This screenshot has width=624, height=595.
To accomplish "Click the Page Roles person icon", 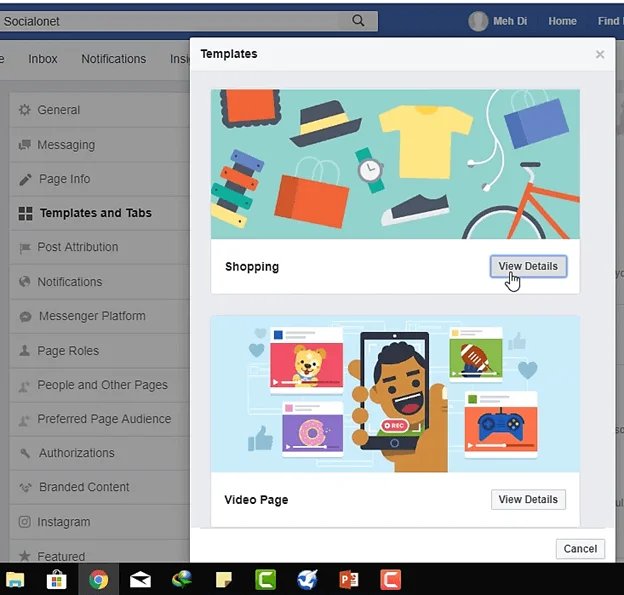I will [x=25, y=351].
